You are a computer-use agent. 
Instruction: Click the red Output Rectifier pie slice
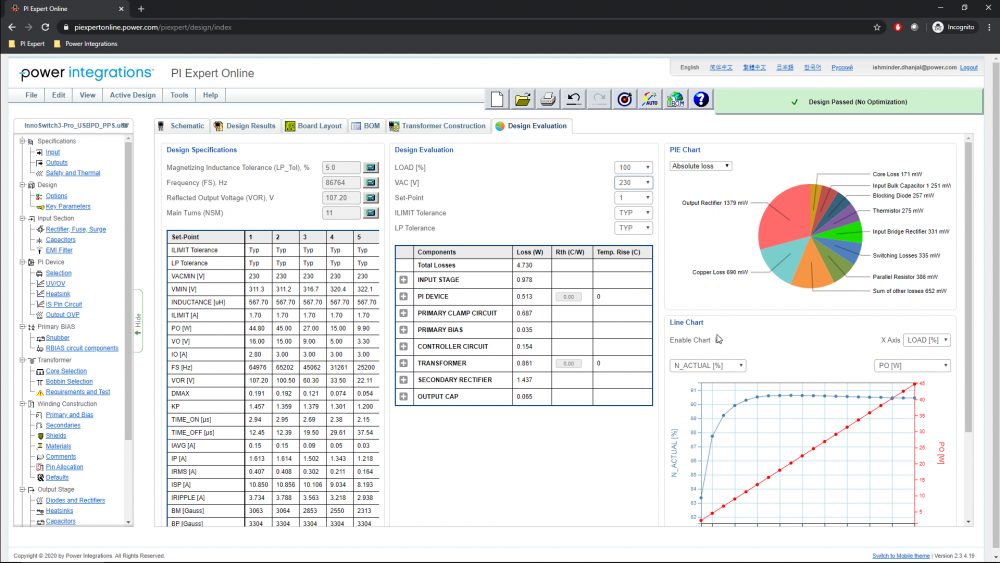point(784,217)
